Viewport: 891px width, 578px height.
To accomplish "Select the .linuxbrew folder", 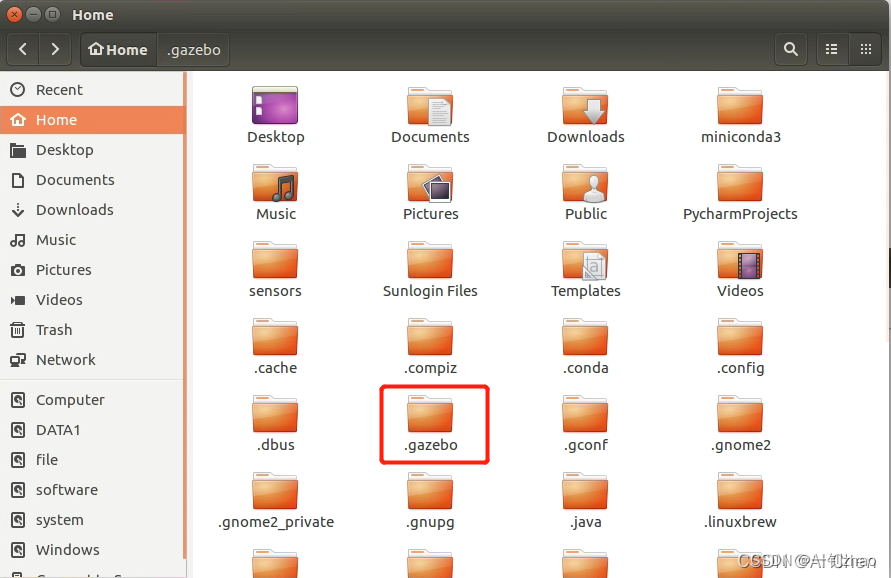I will coord(740,501).
